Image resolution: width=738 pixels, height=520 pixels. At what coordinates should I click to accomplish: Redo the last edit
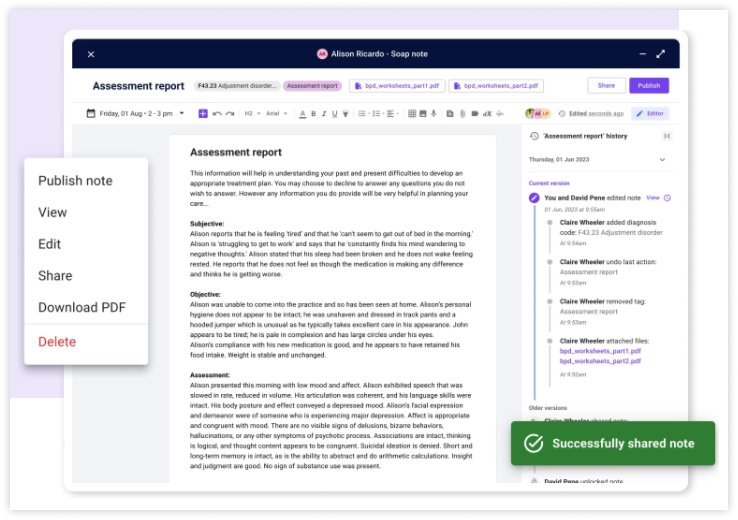coord(230,113)
